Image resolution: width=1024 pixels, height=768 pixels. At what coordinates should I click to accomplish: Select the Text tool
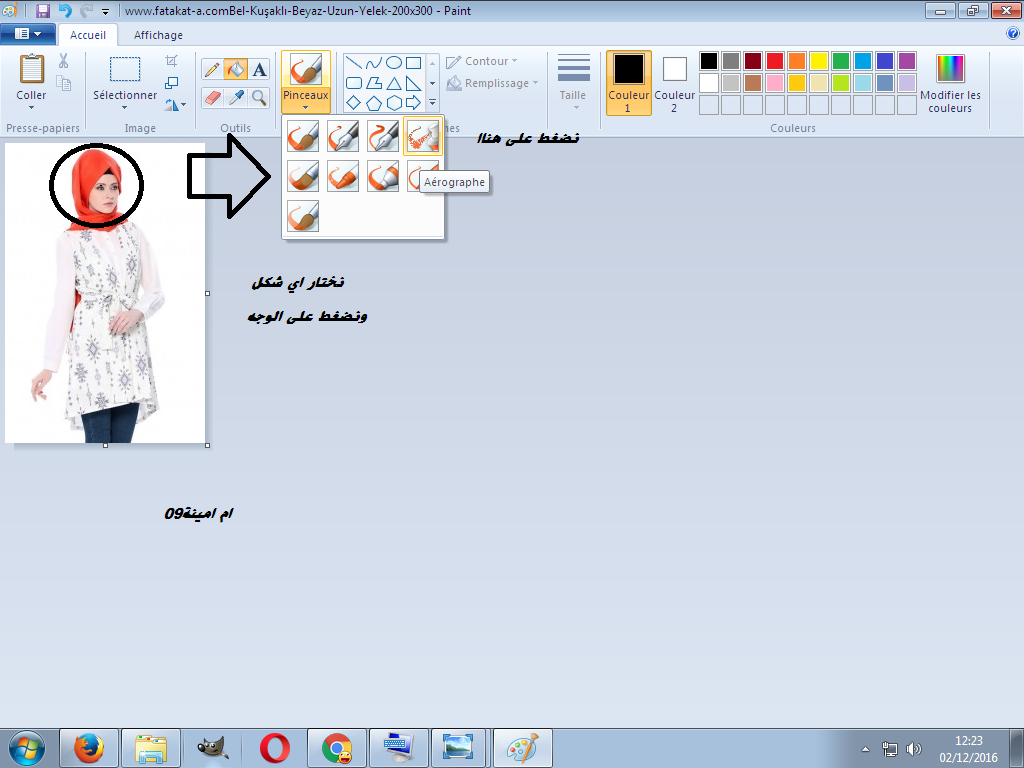tap(259, 69)
